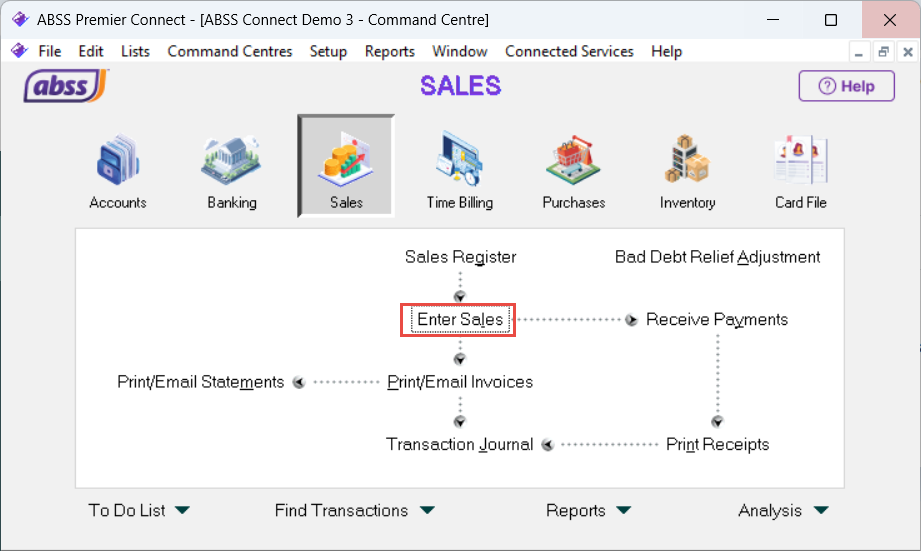Click the Help button
The height and width of the screenshot is (551, 921).
pos(846,86)
